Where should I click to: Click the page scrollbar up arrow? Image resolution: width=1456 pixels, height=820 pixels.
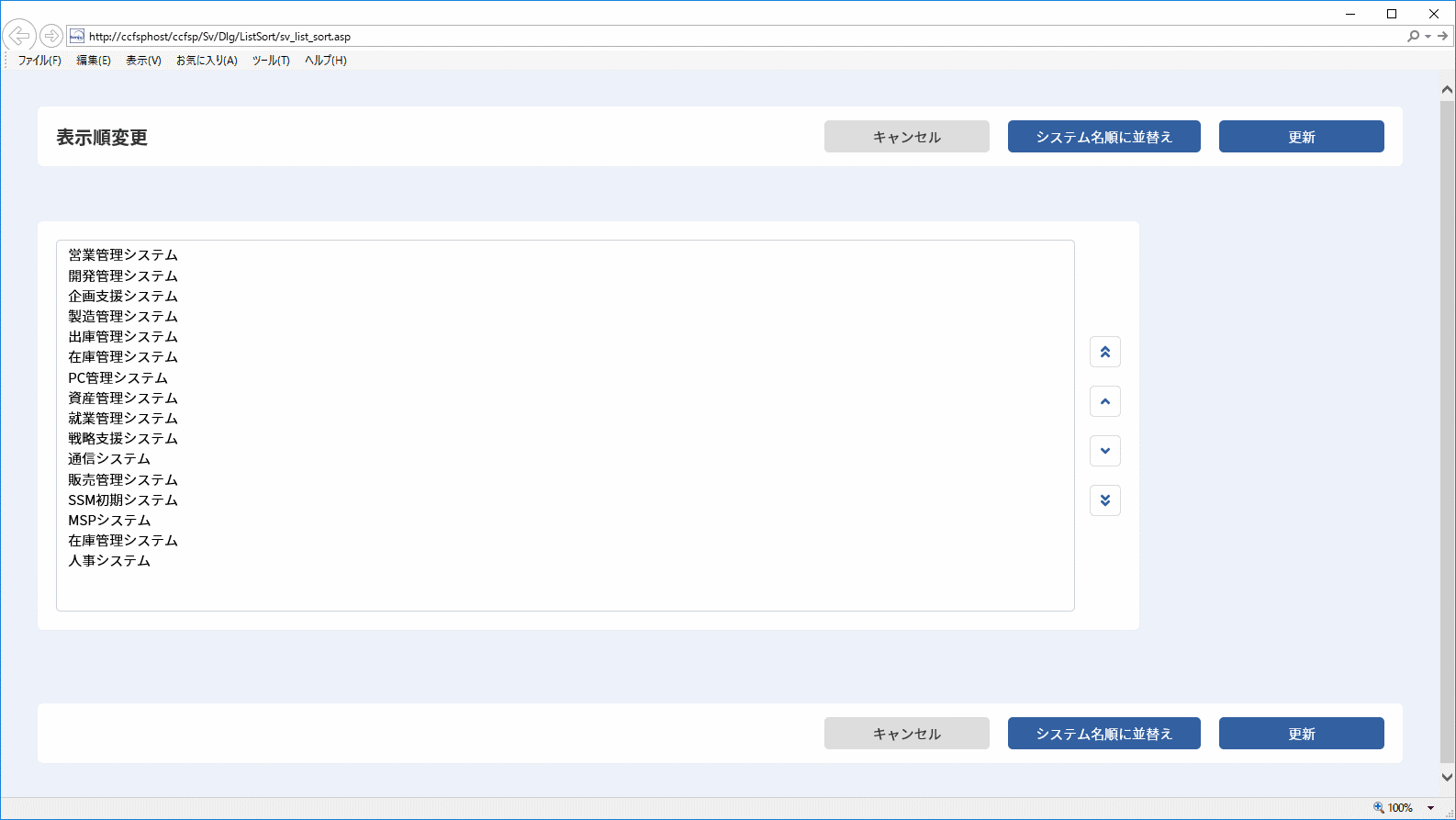pyautogui.click(x=1447, y=90)
